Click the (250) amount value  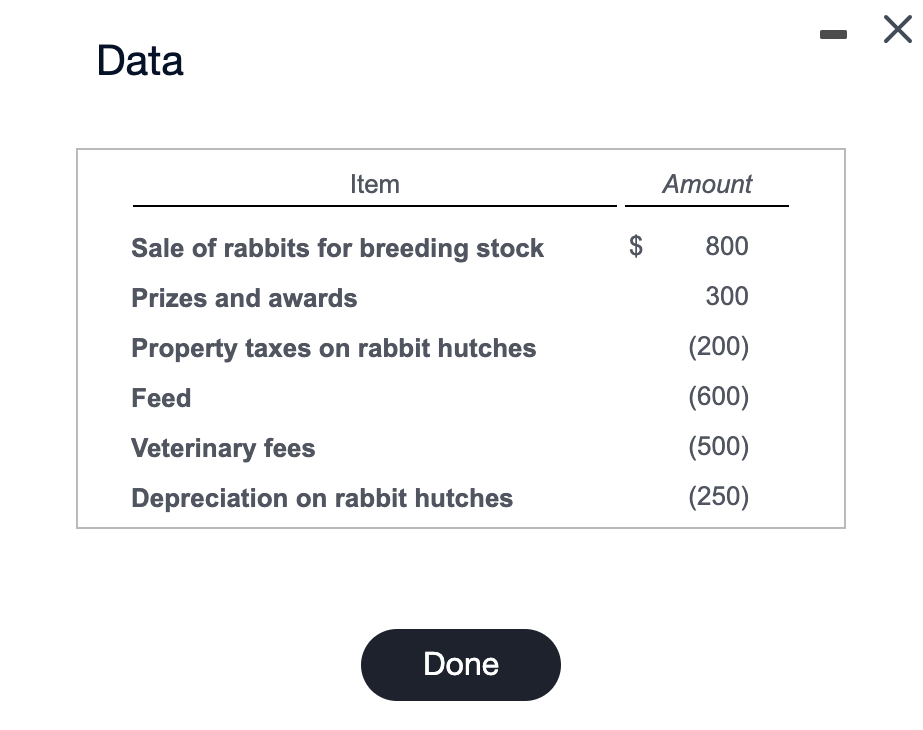[719, 497]
